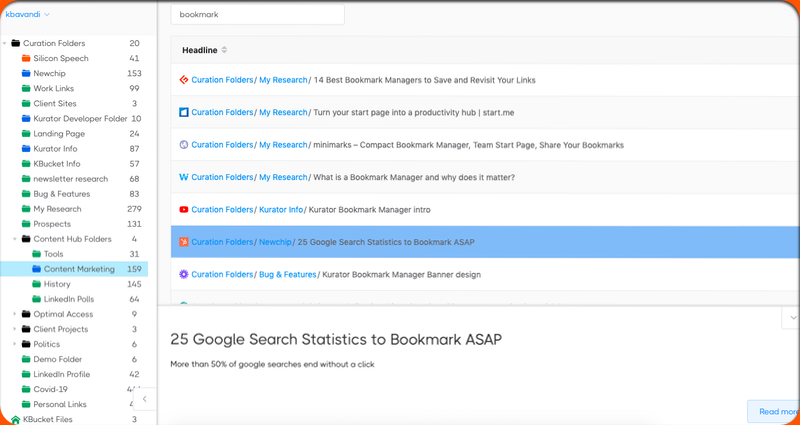
Task: Click the Prospects folder icon
Action: 26,224
